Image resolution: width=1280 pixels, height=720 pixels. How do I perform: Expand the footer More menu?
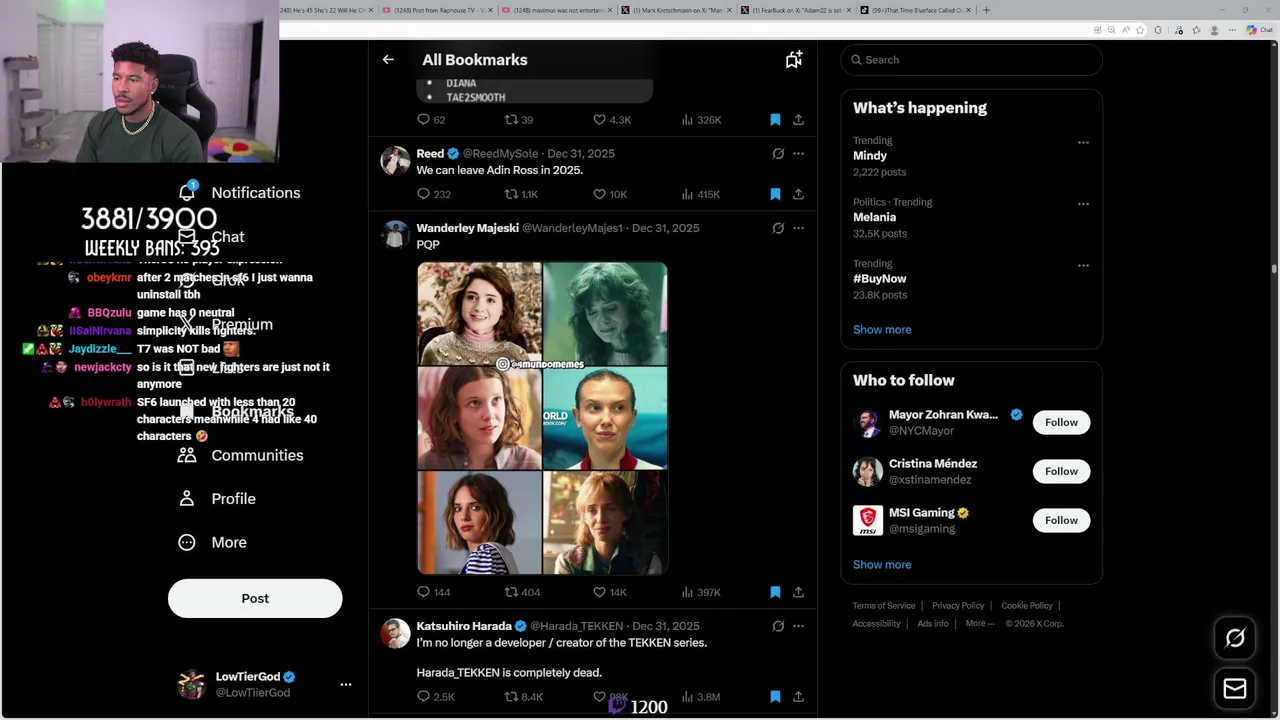980,624
